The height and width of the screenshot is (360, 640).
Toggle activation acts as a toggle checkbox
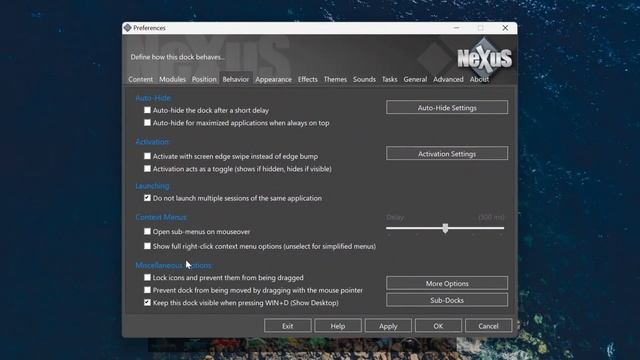(x=147, y=169)
